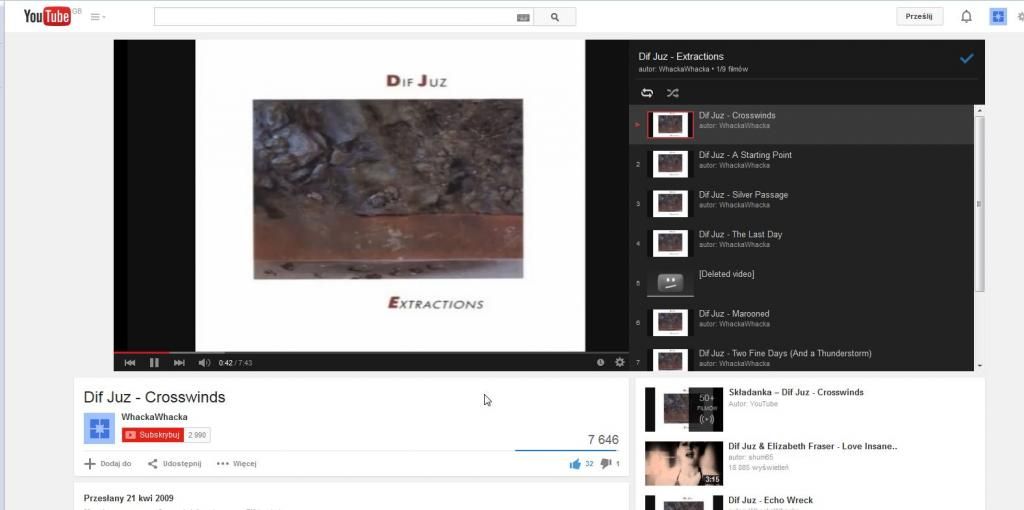
Task: Open player settings gear
Action: point(620,362)
